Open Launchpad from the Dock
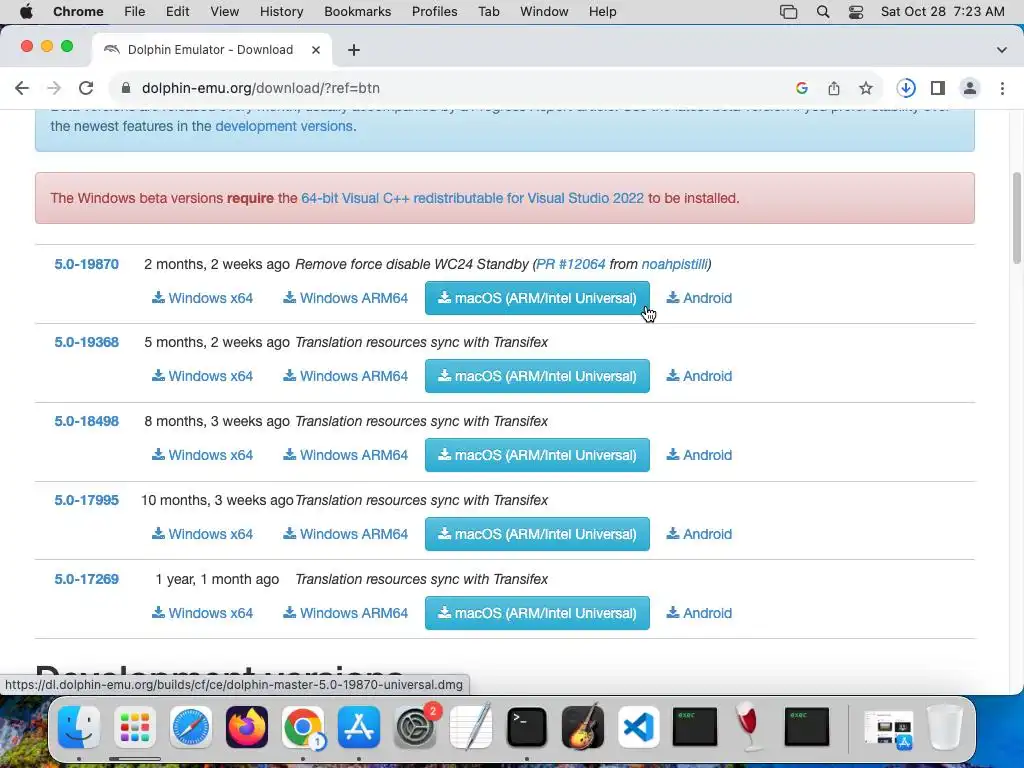Viewport: 1024px width, 768px height. tap(135, 727)
